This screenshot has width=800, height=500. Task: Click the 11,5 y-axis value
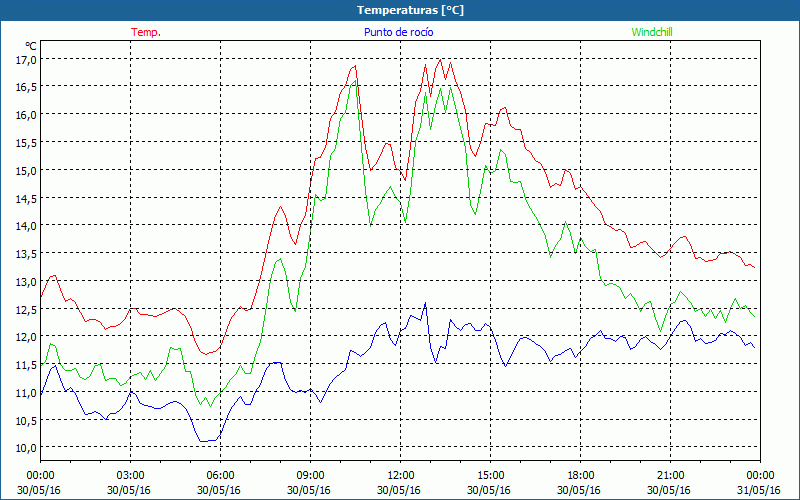tap(26, 365)
